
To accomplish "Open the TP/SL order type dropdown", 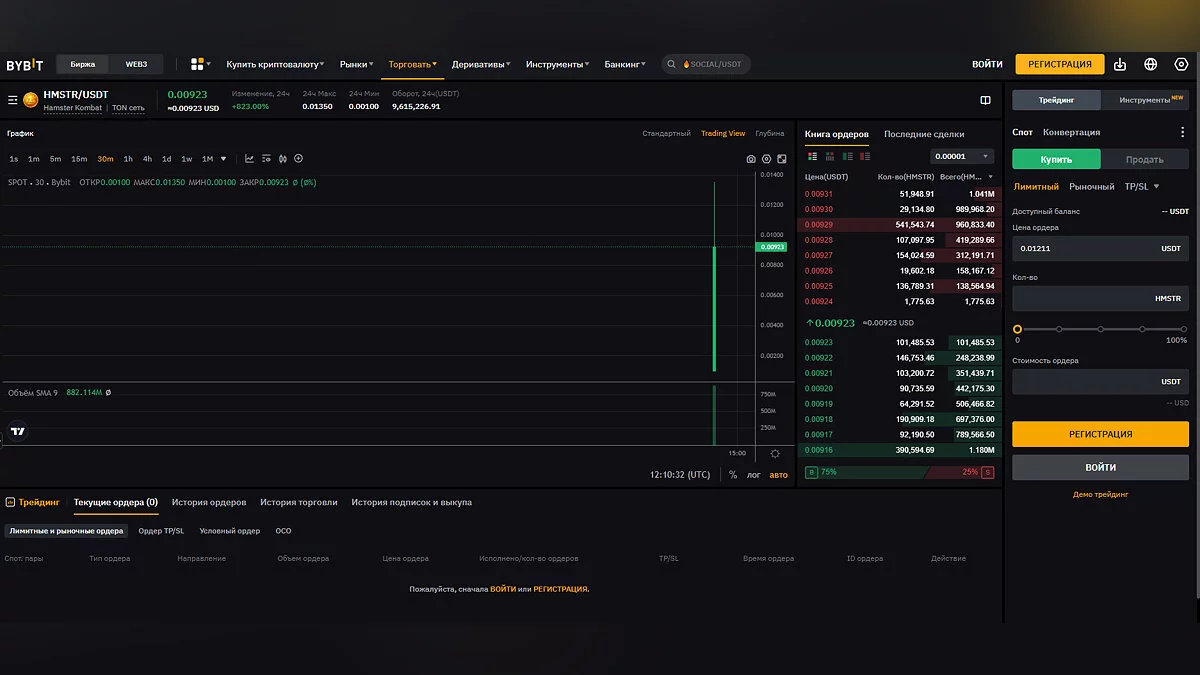I will (1141, 186).
